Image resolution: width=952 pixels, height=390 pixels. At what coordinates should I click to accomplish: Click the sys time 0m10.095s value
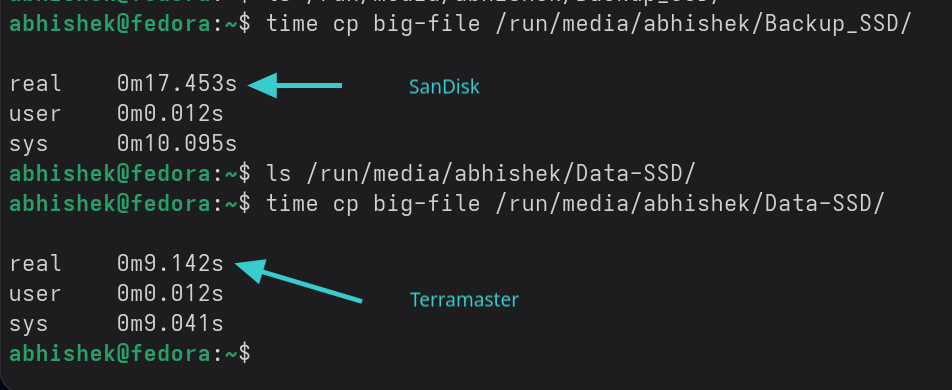coord(177,143)
